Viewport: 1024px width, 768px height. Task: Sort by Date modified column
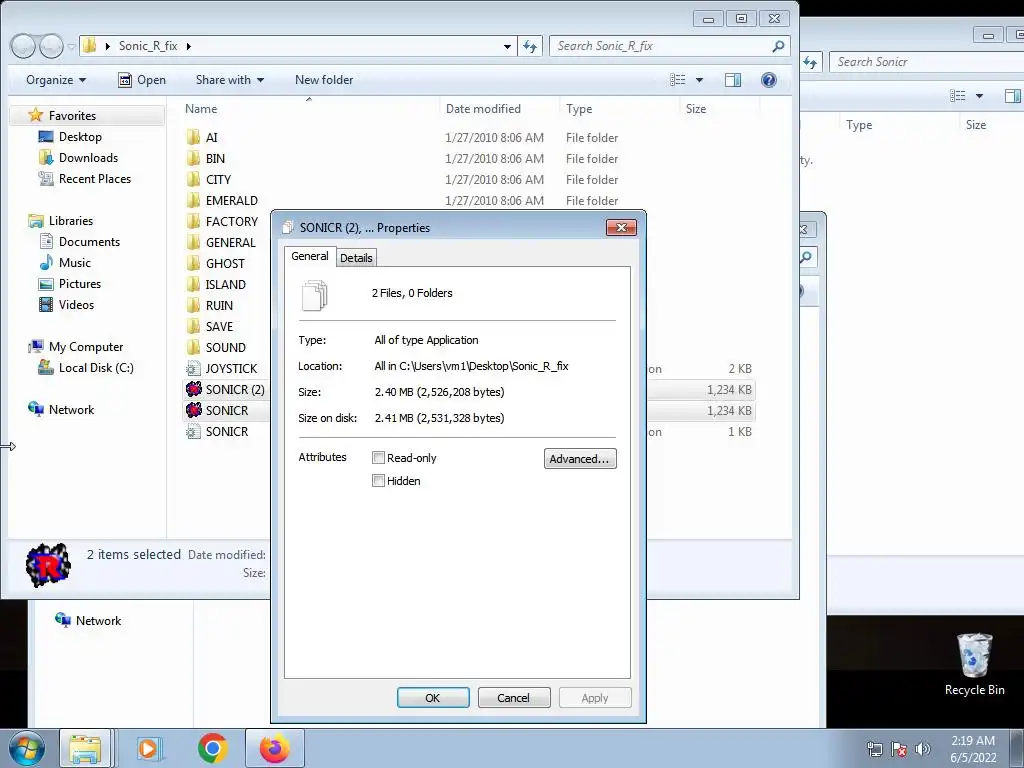[483, 109]
